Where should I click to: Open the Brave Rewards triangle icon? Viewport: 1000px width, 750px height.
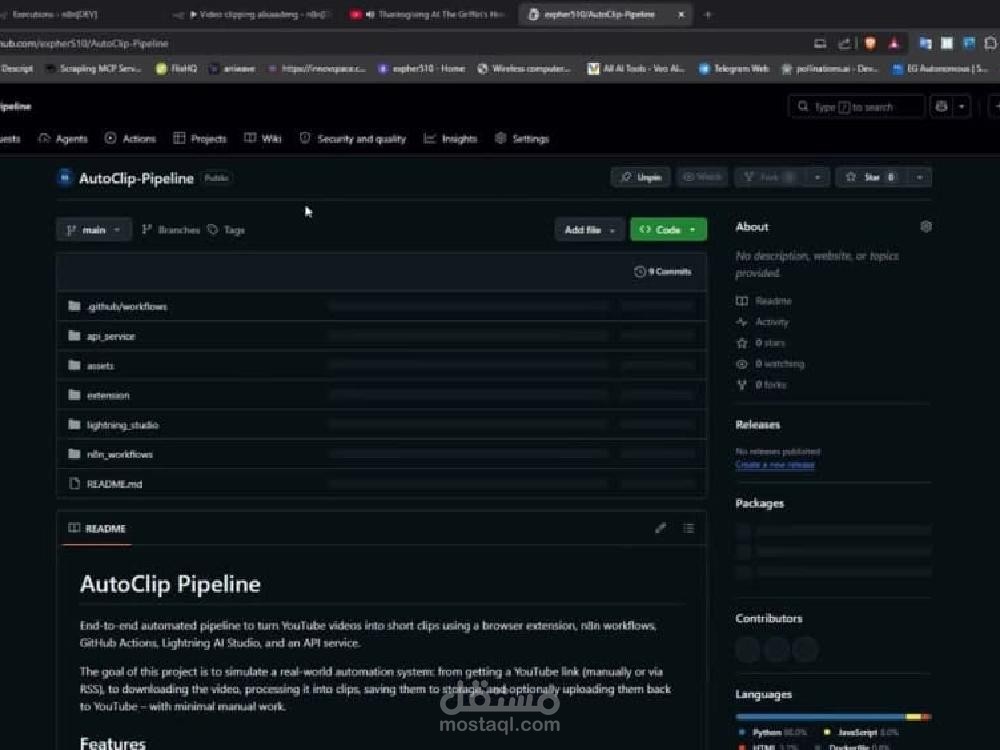pos(894,43)
